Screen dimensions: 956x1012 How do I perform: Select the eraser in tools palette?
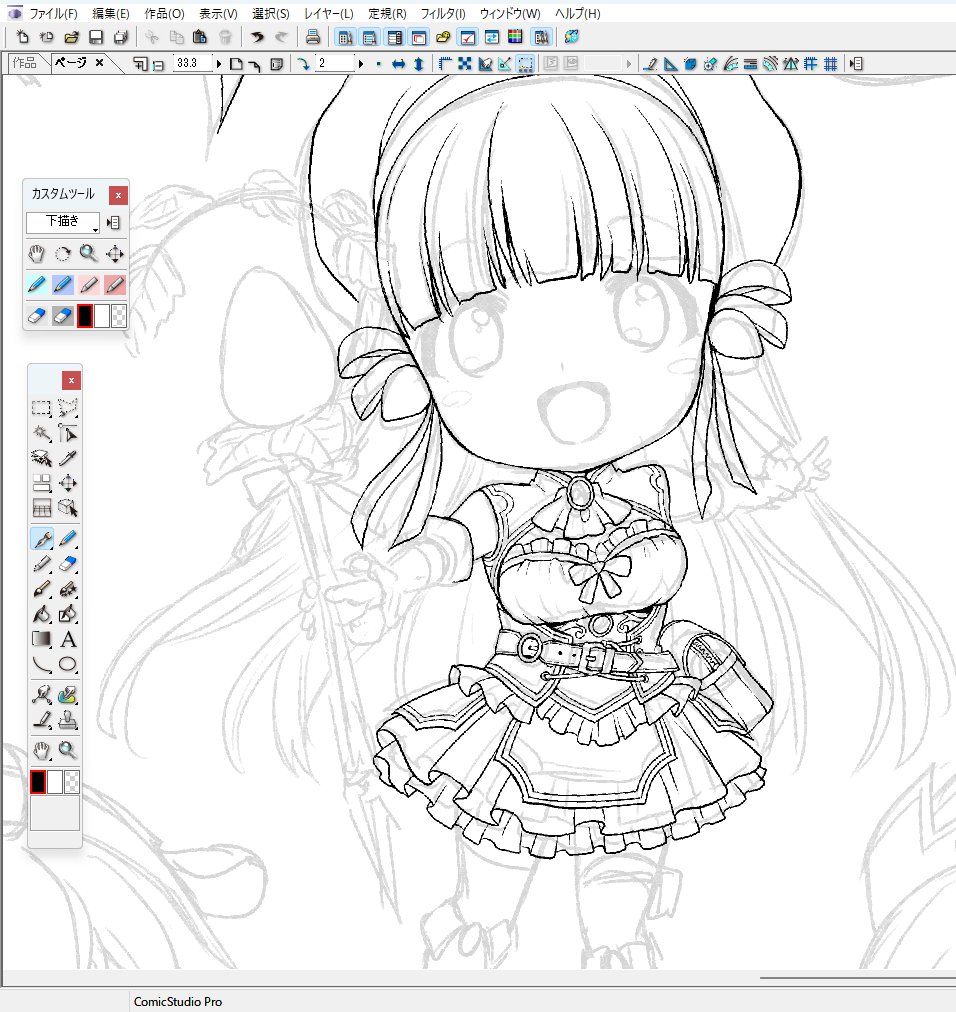(x=68, y=564)
